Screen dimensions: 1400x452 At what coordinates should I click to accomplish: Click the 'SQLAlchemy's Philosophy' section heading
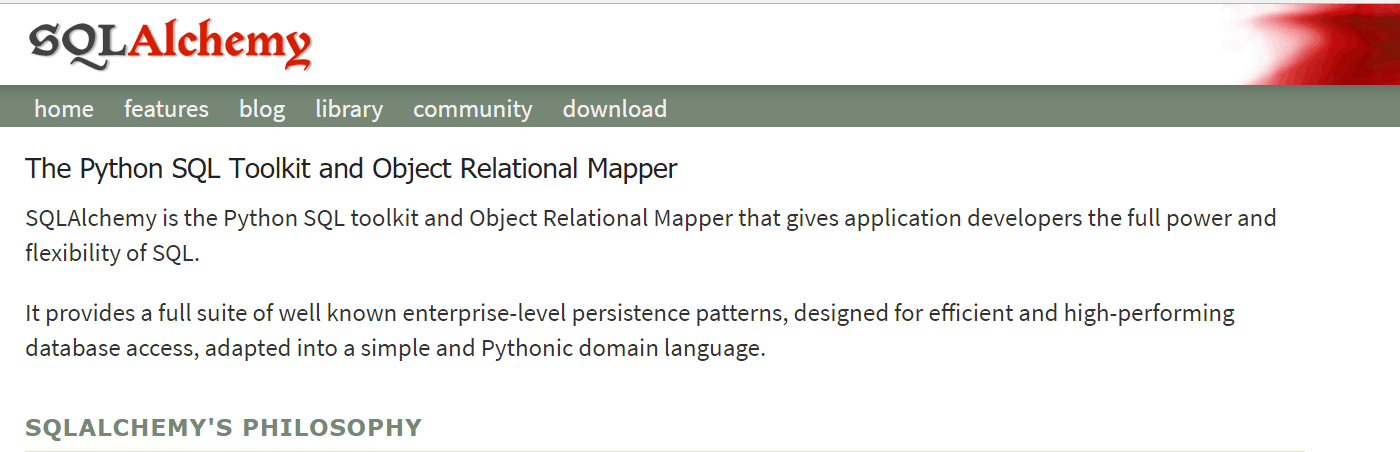point(223,428)
